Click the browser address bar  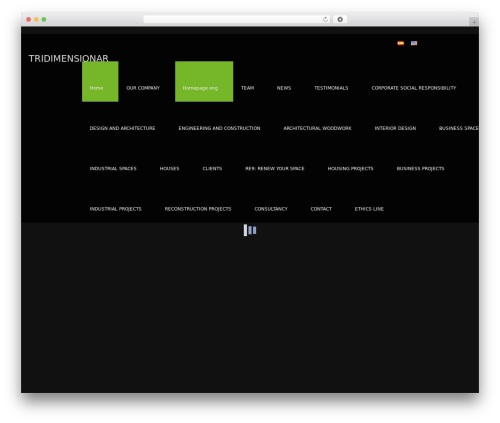pos(237,19)
